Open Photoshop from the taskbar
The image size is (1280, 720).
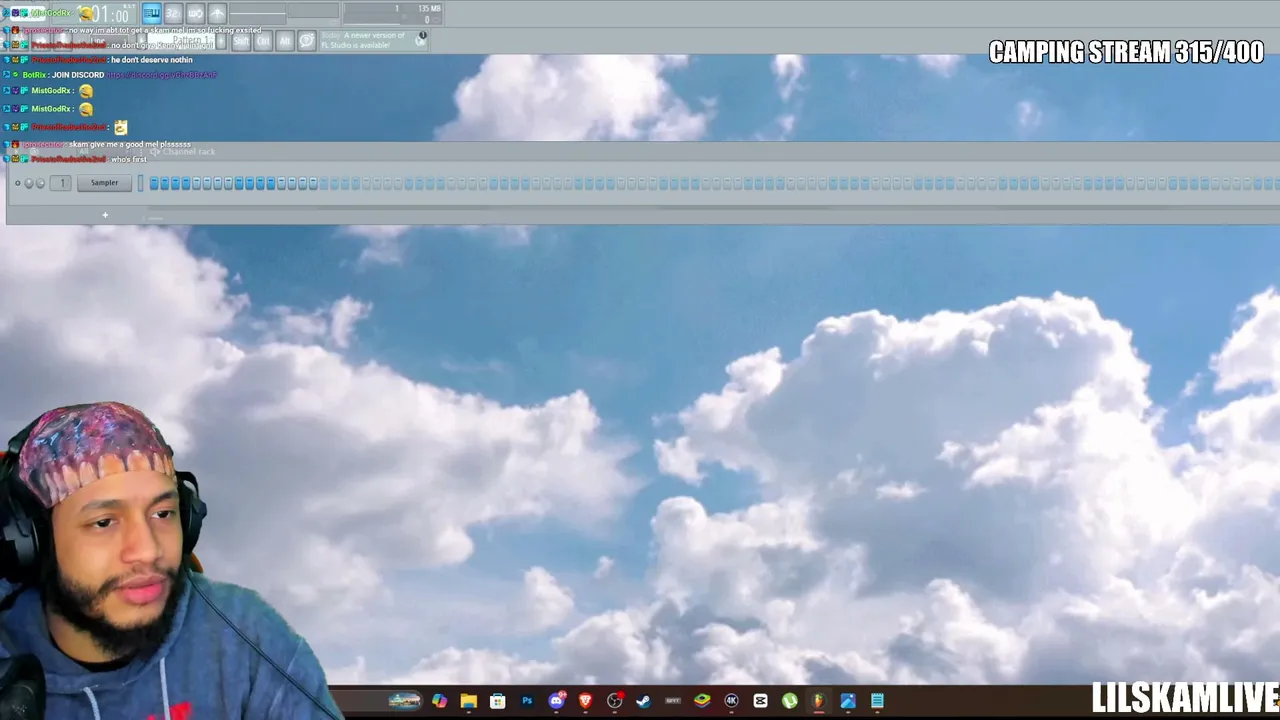coord(527,701)
